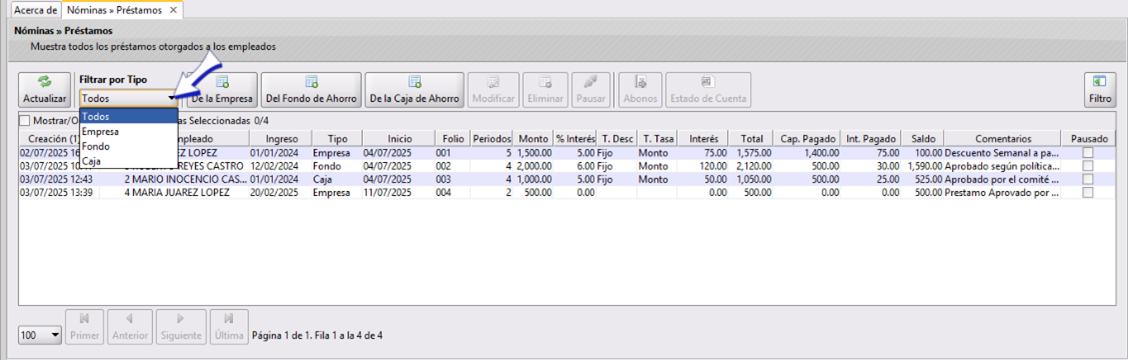
Task: Check Pausado for folio 001 row
Action: click(x=1089, y=153)
